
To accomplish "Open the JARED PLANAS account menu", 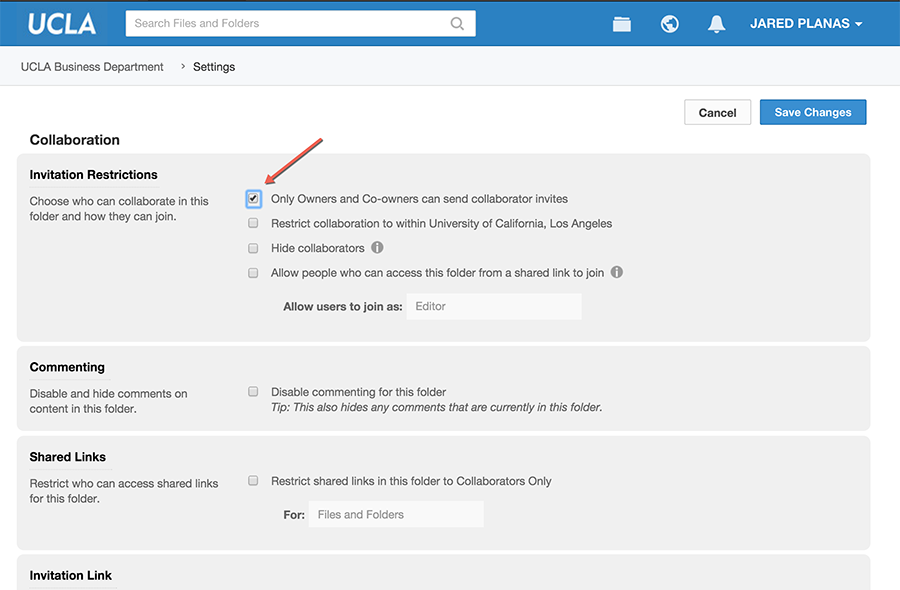I will pos(806,24).
